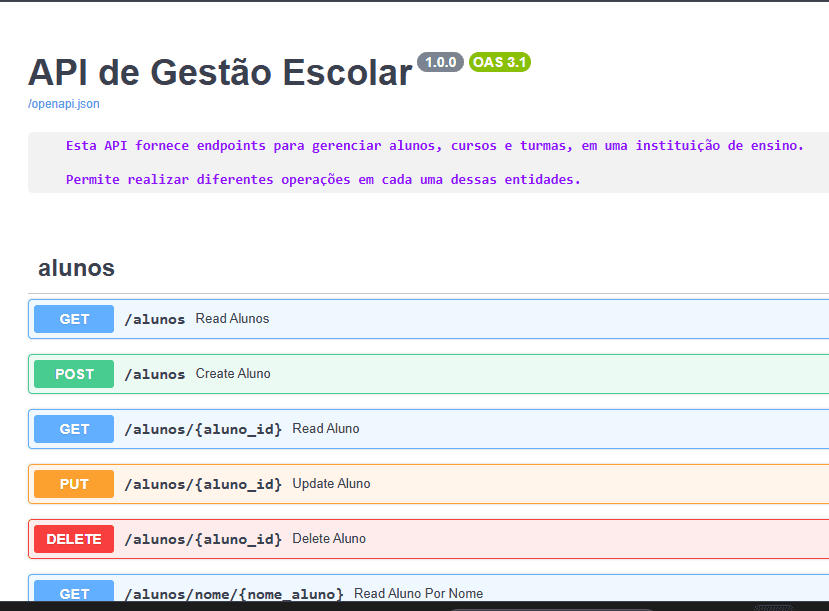Click the GET badge on /alunos Read Alunos
829x611 pixels.
click(x=73, y=318)
